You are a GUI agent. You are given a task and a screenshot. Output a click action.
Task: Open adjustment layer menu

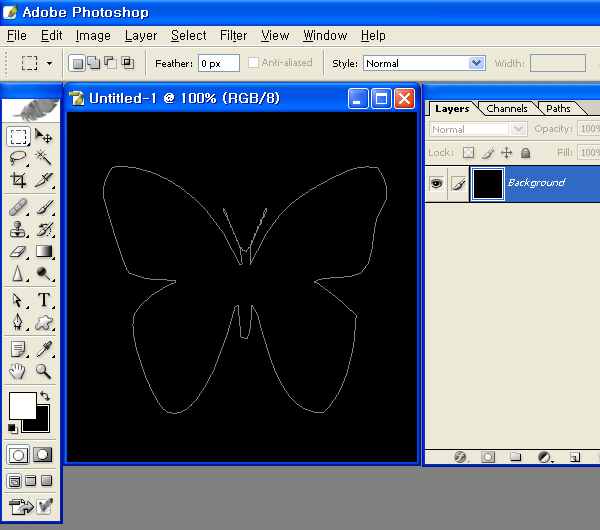pyautogui.click(x=545, y=457)
